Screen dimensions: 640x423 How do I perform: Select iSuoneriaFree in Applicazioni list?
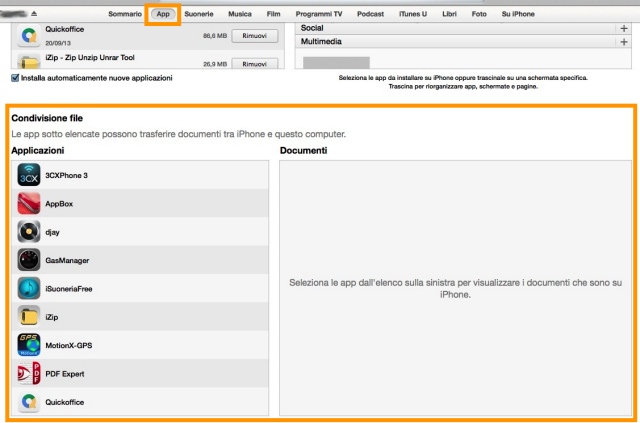[x=140, y=288]
